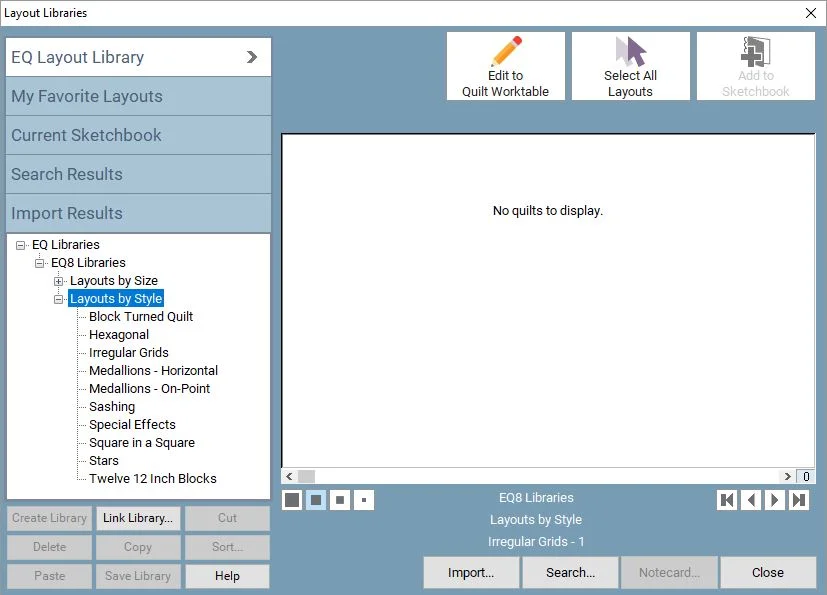Open the EQ Layout Library section

138,57
